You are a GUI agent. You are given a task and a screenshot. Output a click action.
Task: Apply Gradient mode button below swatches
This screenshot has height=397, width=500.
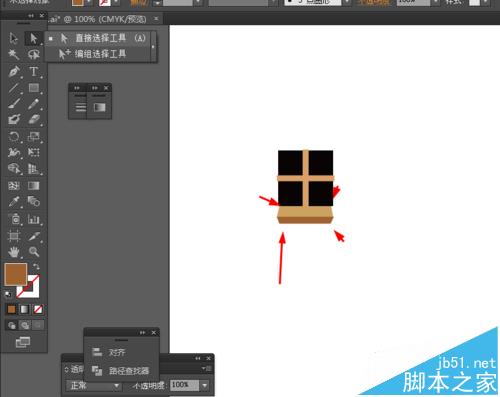pos(25,310)
